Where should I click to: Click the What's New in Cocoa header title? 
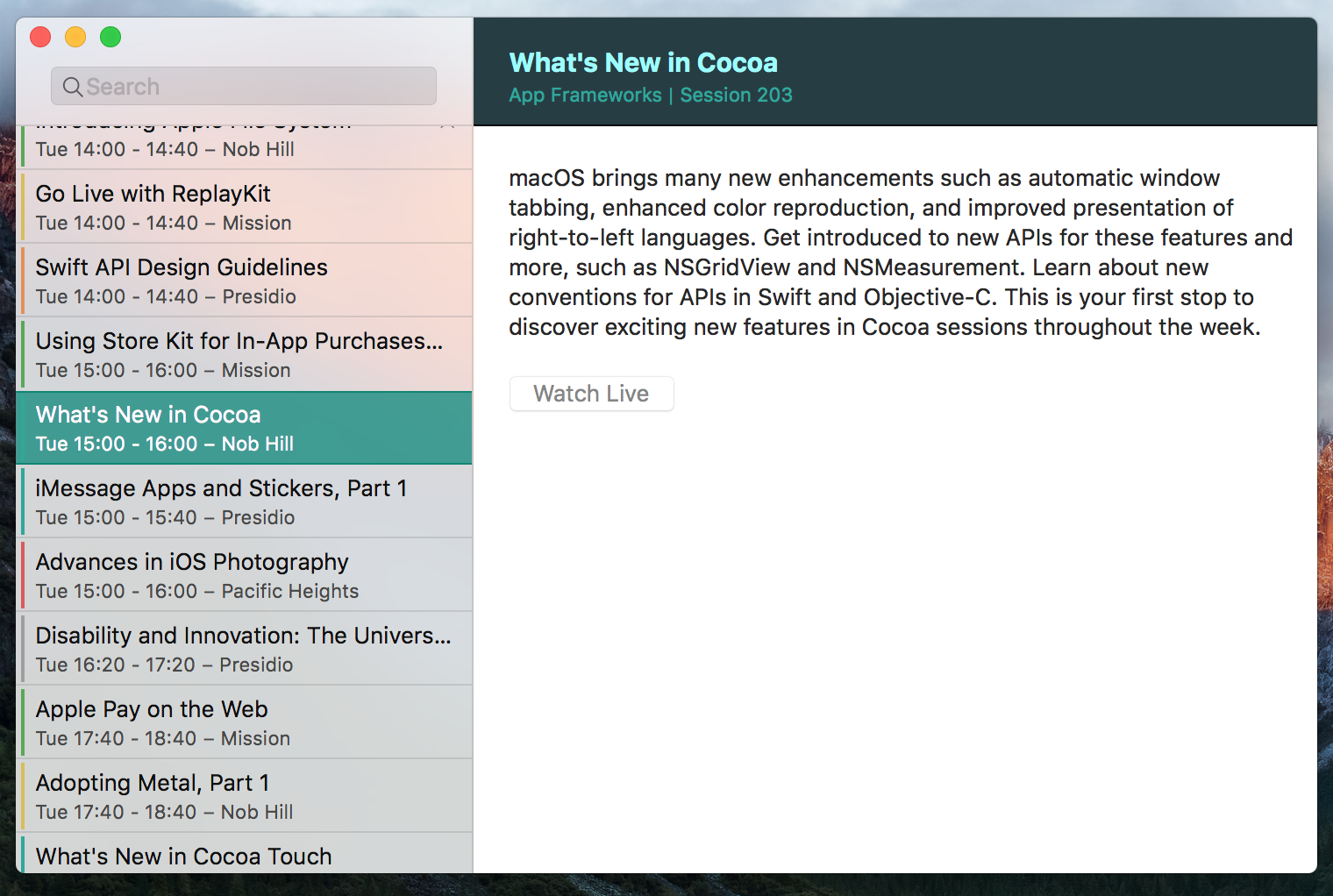[x=643, y=62]
